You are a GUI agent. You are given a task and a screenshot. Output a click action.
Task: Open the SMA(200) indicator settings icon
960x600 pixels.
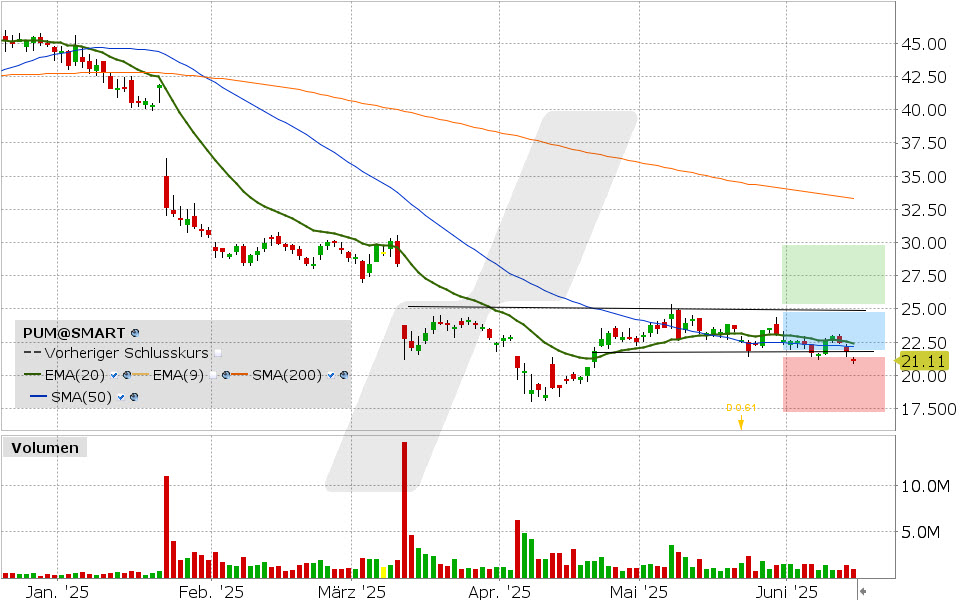(x=344, y=375)
